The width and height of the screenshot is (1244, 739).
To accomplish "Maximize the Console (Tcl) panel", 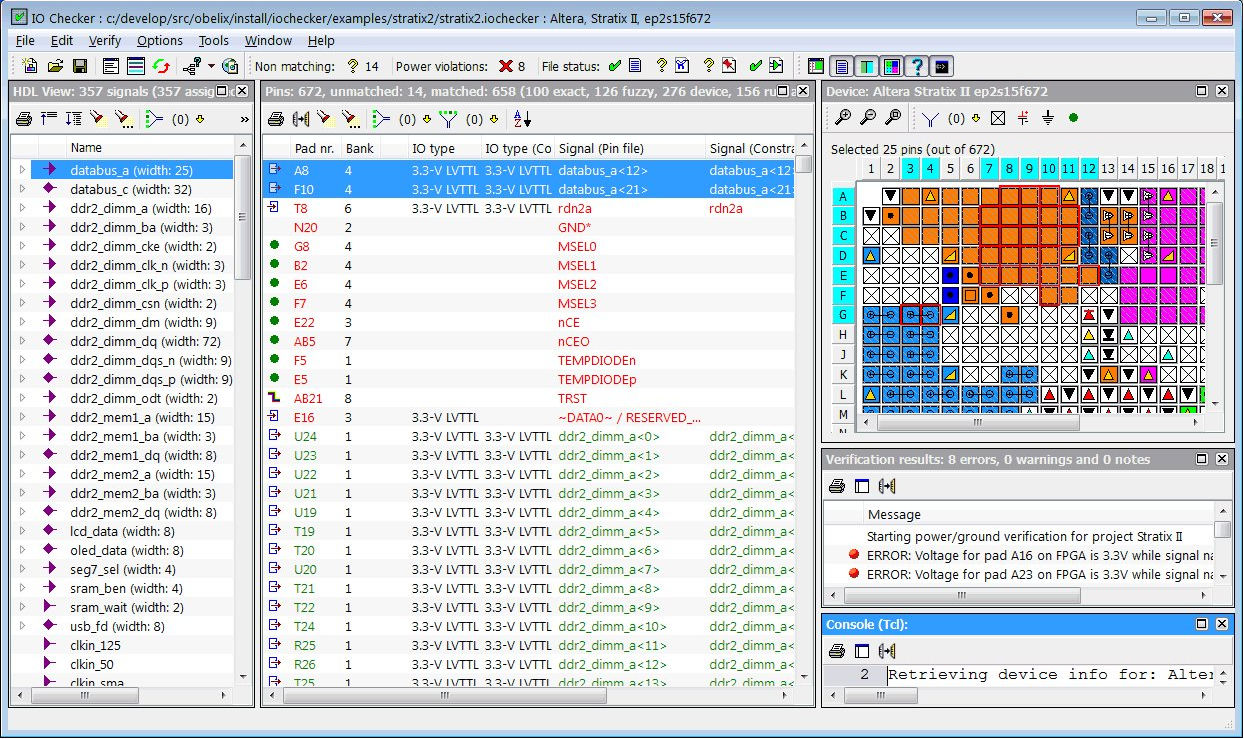I will click(x=1203, y=624).
